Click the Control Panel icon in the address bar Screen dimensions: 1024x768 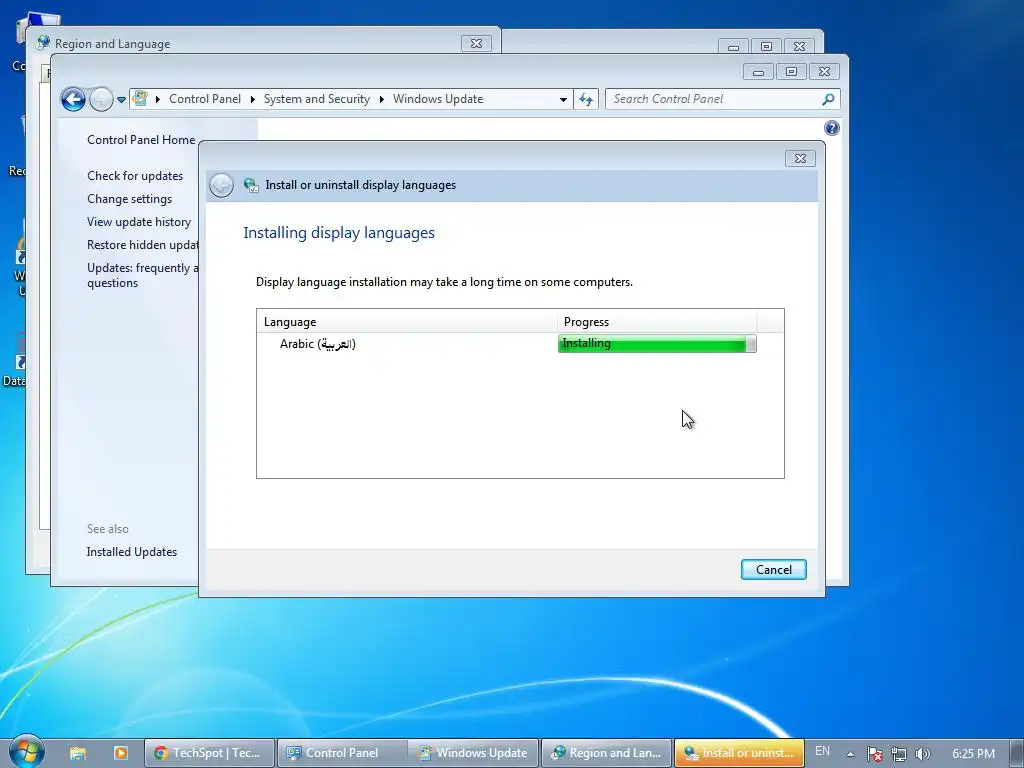click(140, 99)
